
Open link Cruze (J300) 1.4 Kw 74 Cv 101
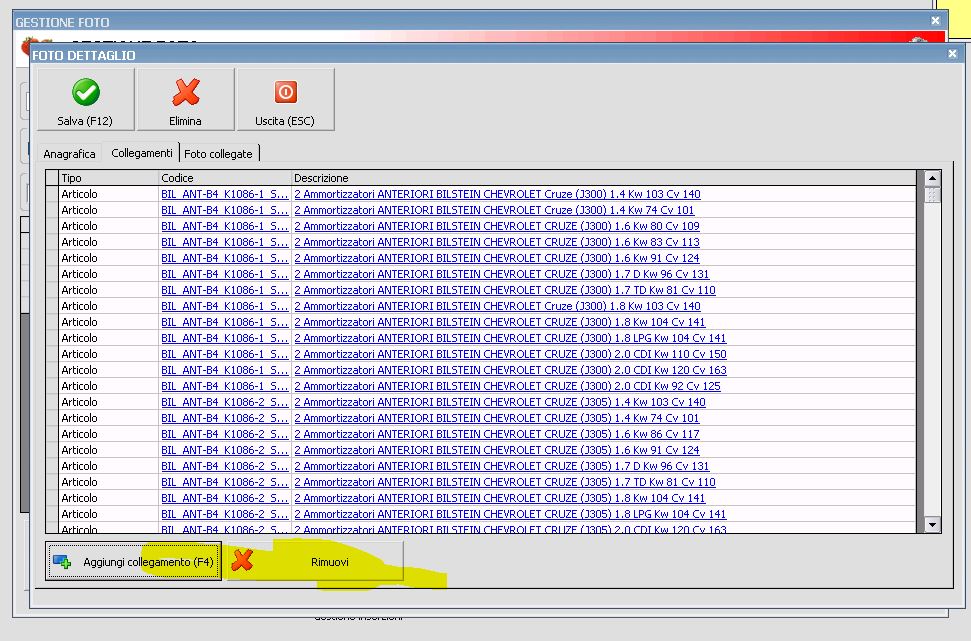pos(494,210)
